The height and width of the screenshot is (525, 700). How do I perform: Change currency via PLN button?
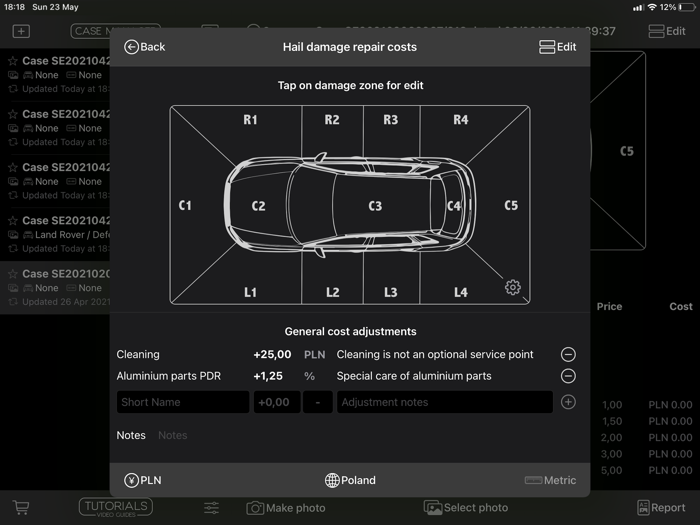143,480
